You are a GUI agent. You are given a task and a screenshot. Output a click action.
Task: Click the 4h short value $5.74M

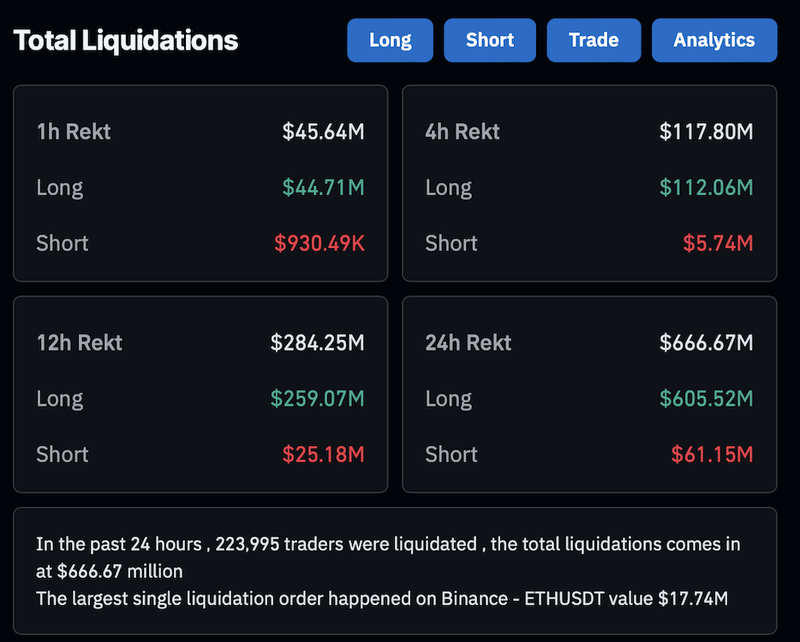coord(717,243)
